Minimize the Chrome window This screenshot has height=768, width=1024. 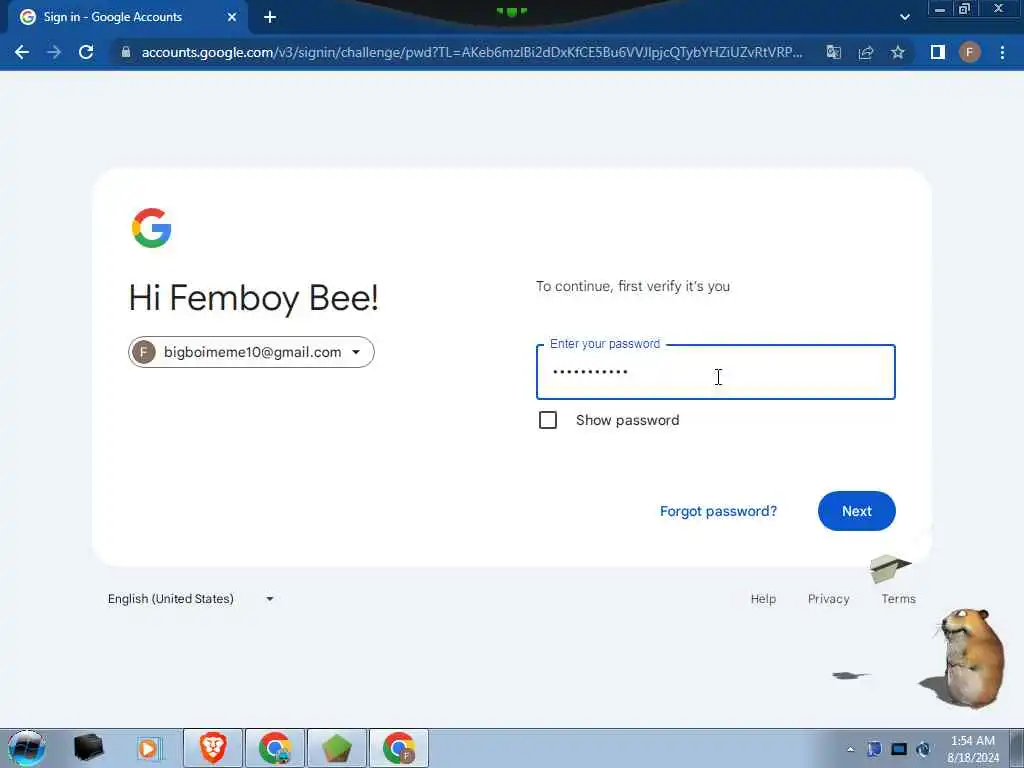click(x=940, y=10)
